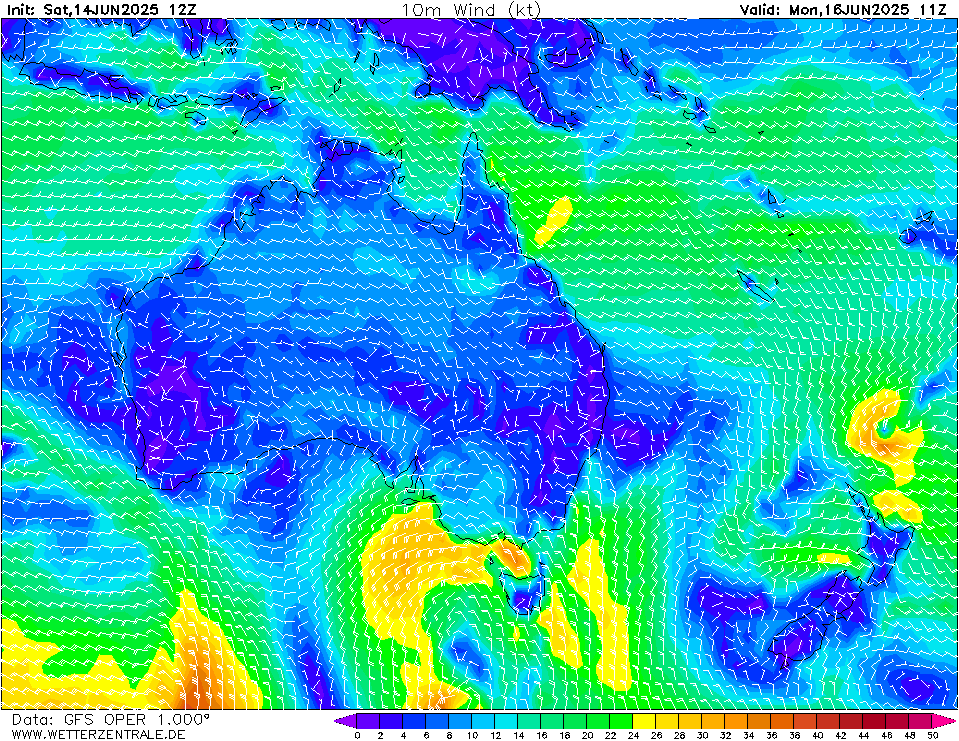Click the 50 label on the color scale
This screenshot has width=959, height=741.
933,735
